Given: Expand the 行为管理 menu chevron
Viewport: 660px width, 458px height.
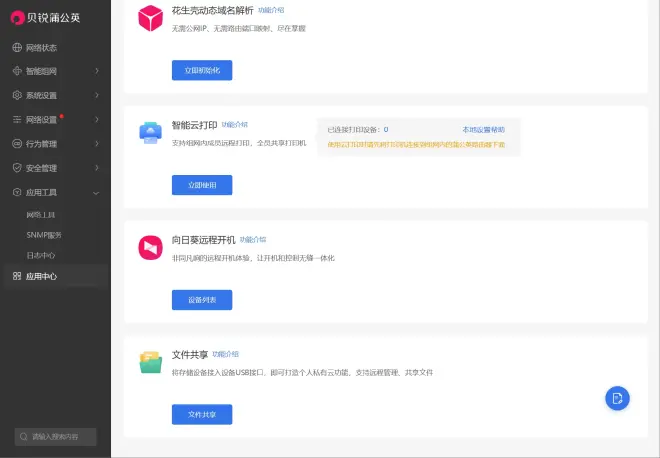Looking at the screenshot, I should [x=96, y=143].
